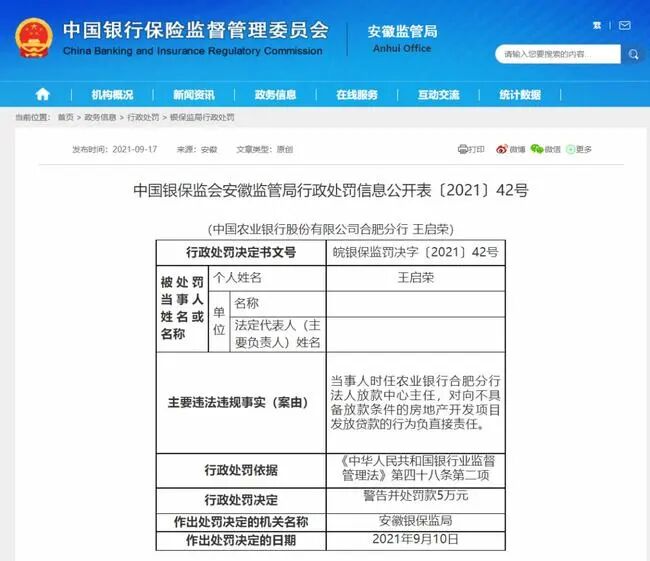Click the 主要违法违规事实（案由） cell
The image size is (650, 561).
tap(241, 403)
